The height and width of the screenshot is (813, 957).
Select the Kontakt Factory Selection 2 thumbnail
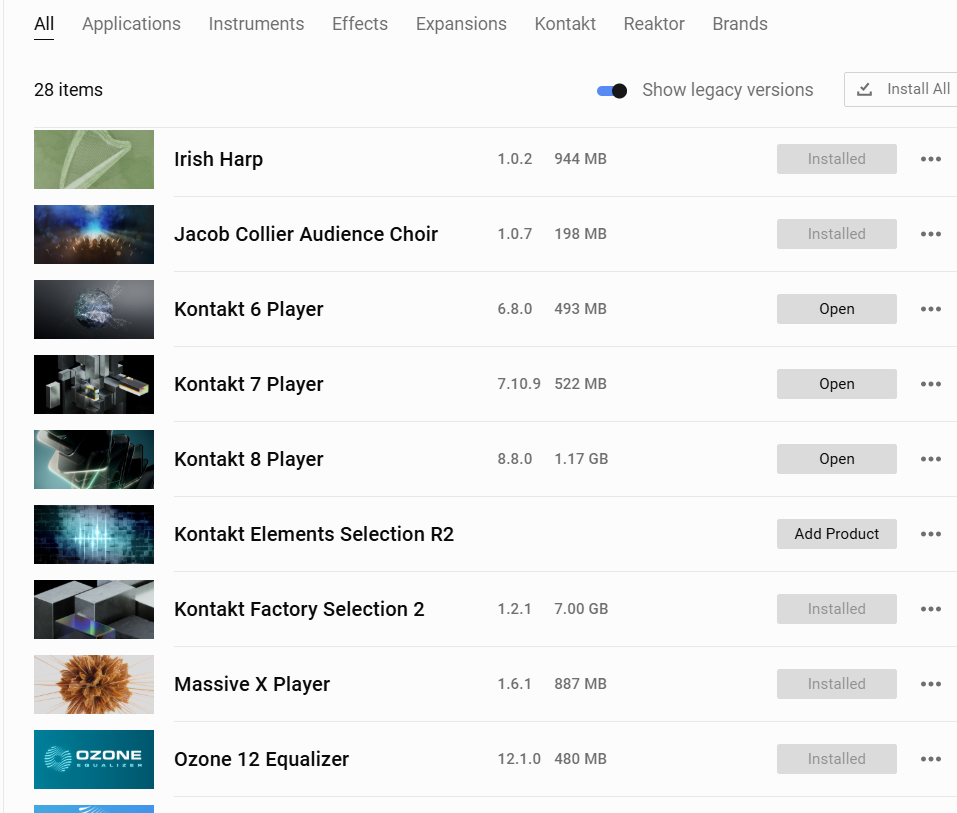pyautogui.click(x=94, y=610)
